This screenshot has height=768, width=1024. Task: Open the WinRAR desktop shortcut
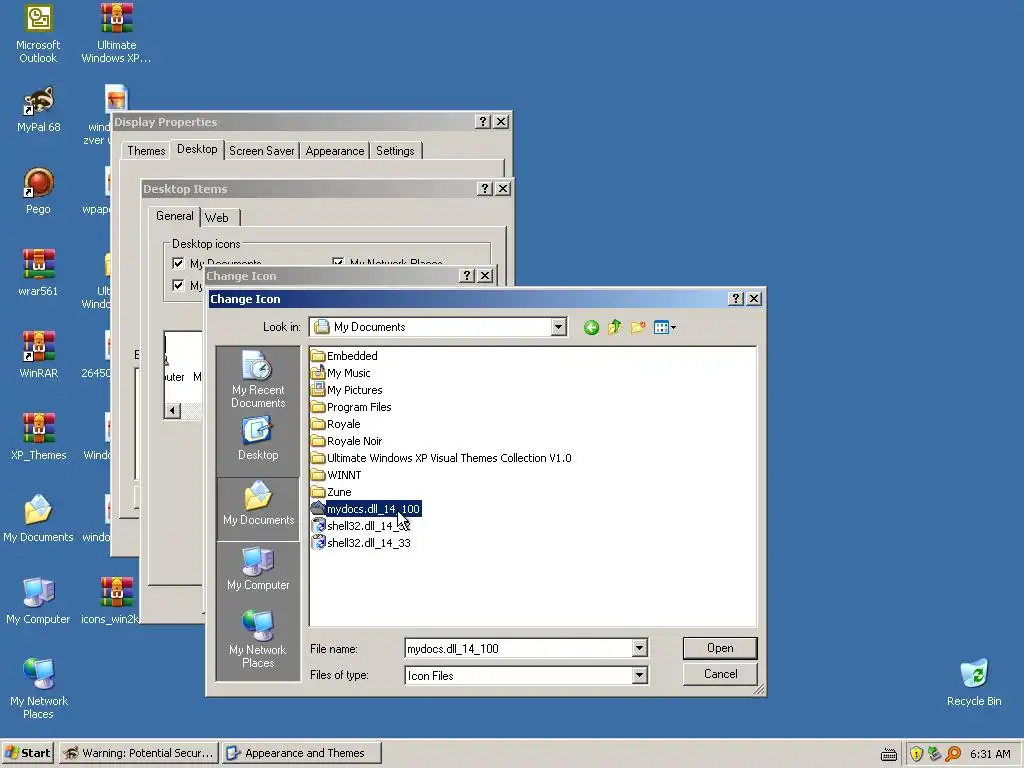coord(38,355)
